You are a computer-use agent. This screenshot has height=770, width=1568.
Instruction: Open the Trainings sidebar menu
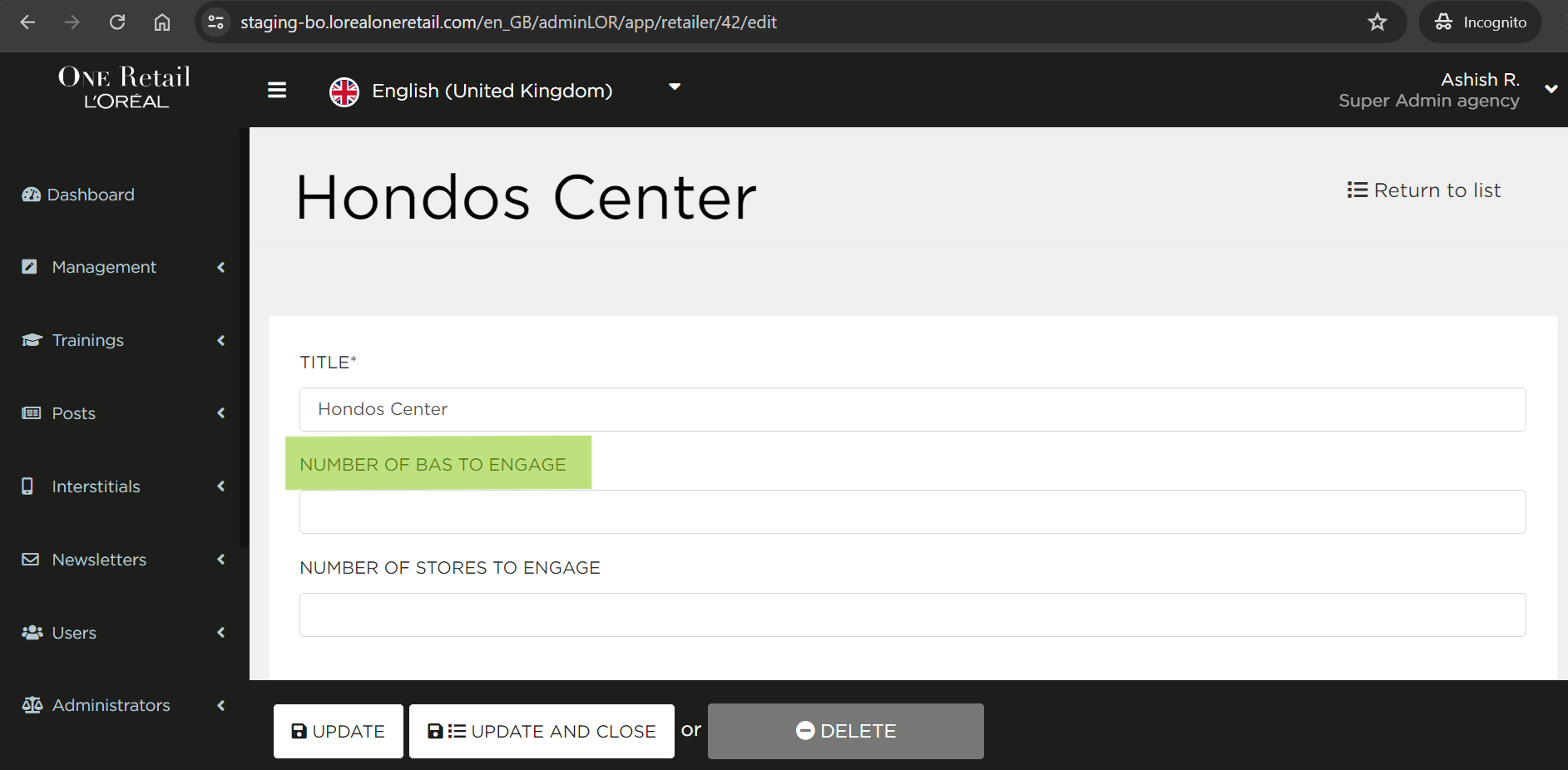pos(88,340)
